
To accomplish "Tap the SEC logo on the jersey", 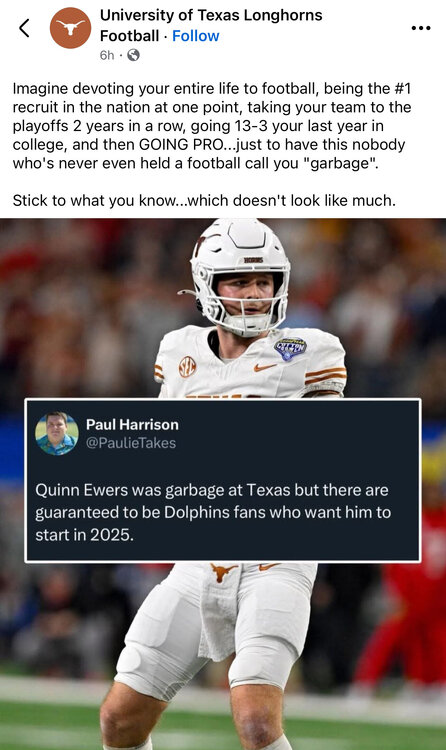I will [x=187, y=367].
